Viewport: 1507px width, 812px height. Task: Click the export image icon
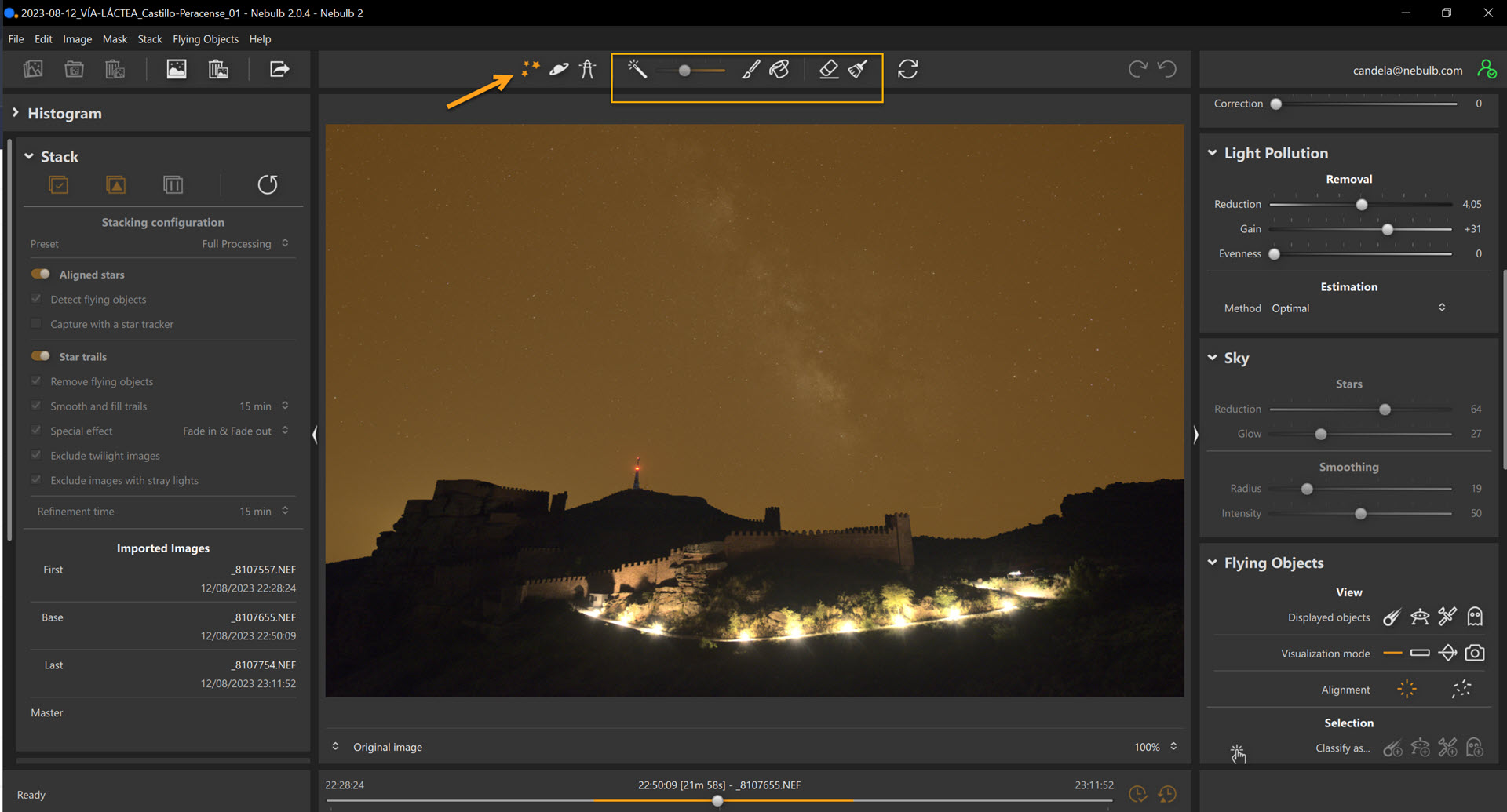point(279,70)
